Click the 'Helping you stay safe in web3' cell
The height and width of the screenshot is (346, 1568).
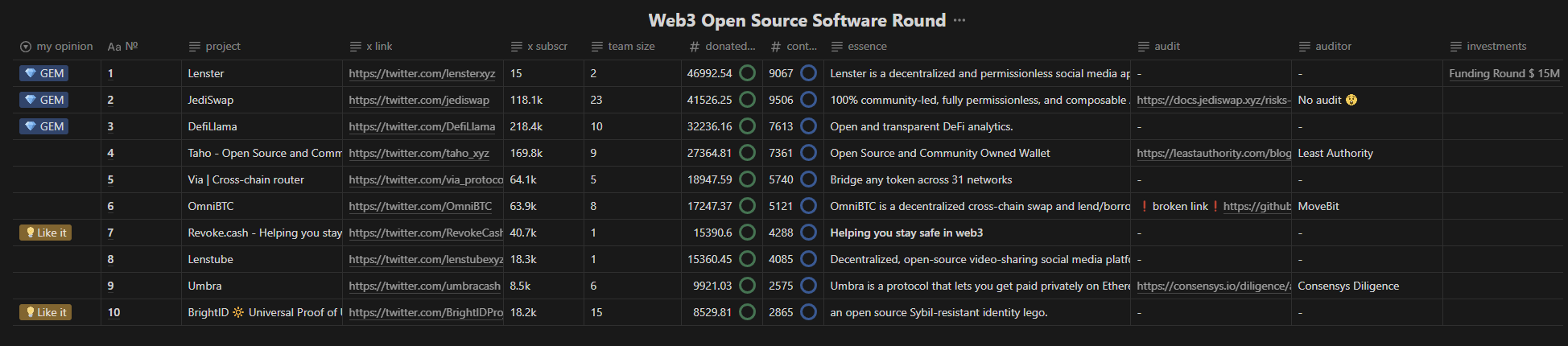[977, 233]
